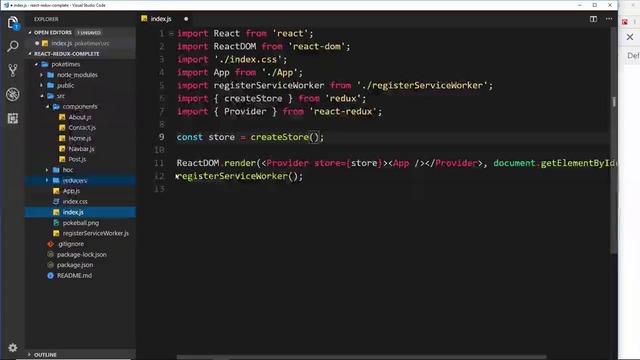Collapse the components folder arrow

coord(48,107)
